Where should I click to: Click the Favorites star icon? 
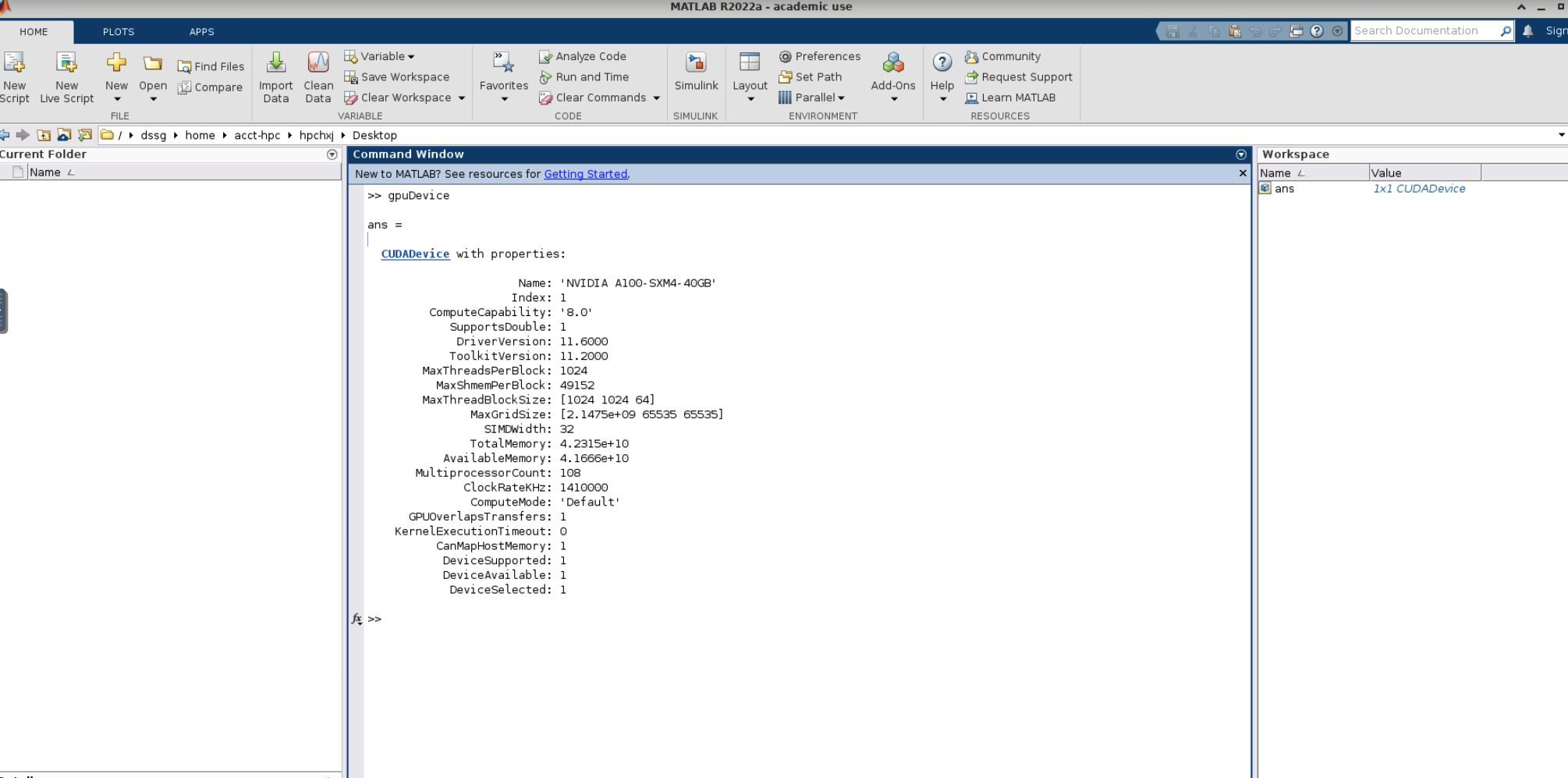(503, 62)
